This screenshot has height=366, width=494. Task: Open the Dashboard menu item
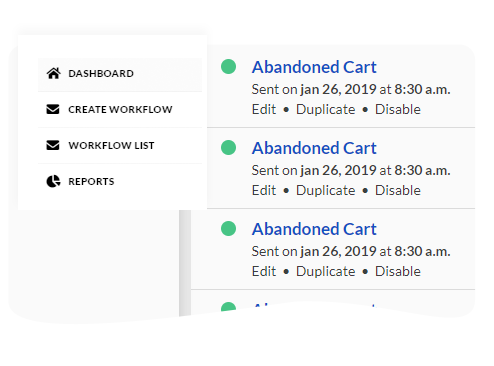(120, 74)
